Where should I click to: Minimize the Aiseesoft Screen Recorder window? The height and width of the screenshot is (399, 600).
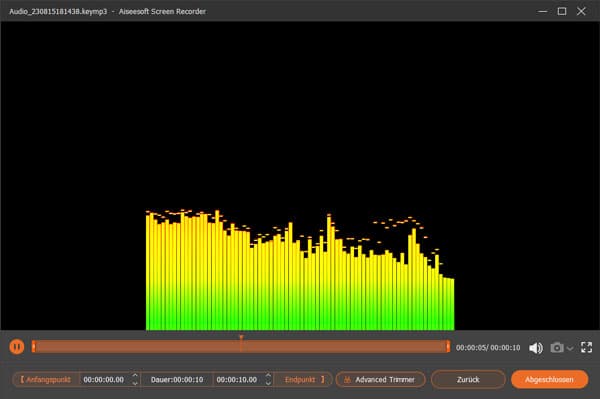(542, 11)
